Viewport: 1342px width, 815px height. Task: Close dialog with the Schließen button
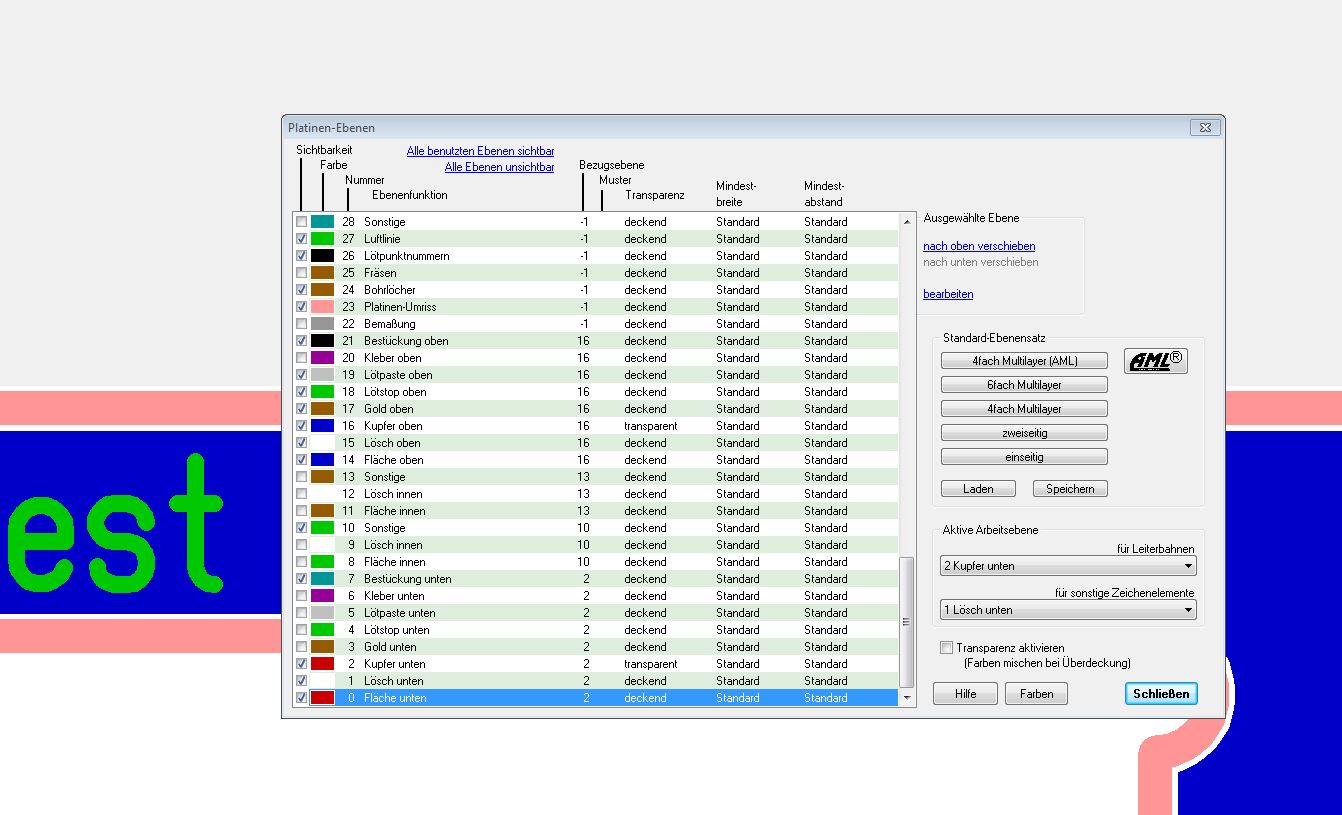[x=1161, y=694]
